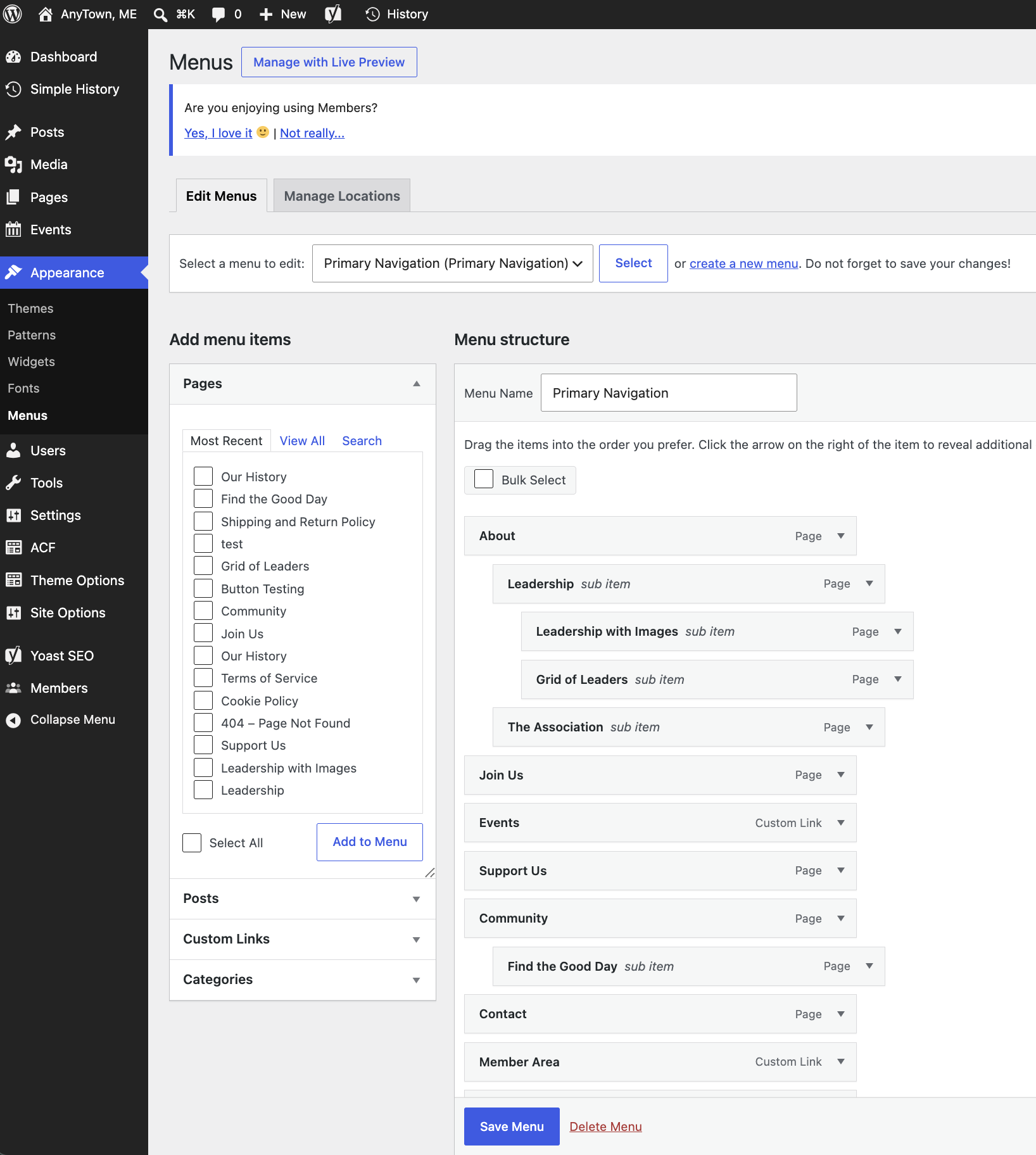The width and height of the screenshot is (1036, 1155).
Task: Check the Cookie Policy page
Action: [x=203, y=701]
